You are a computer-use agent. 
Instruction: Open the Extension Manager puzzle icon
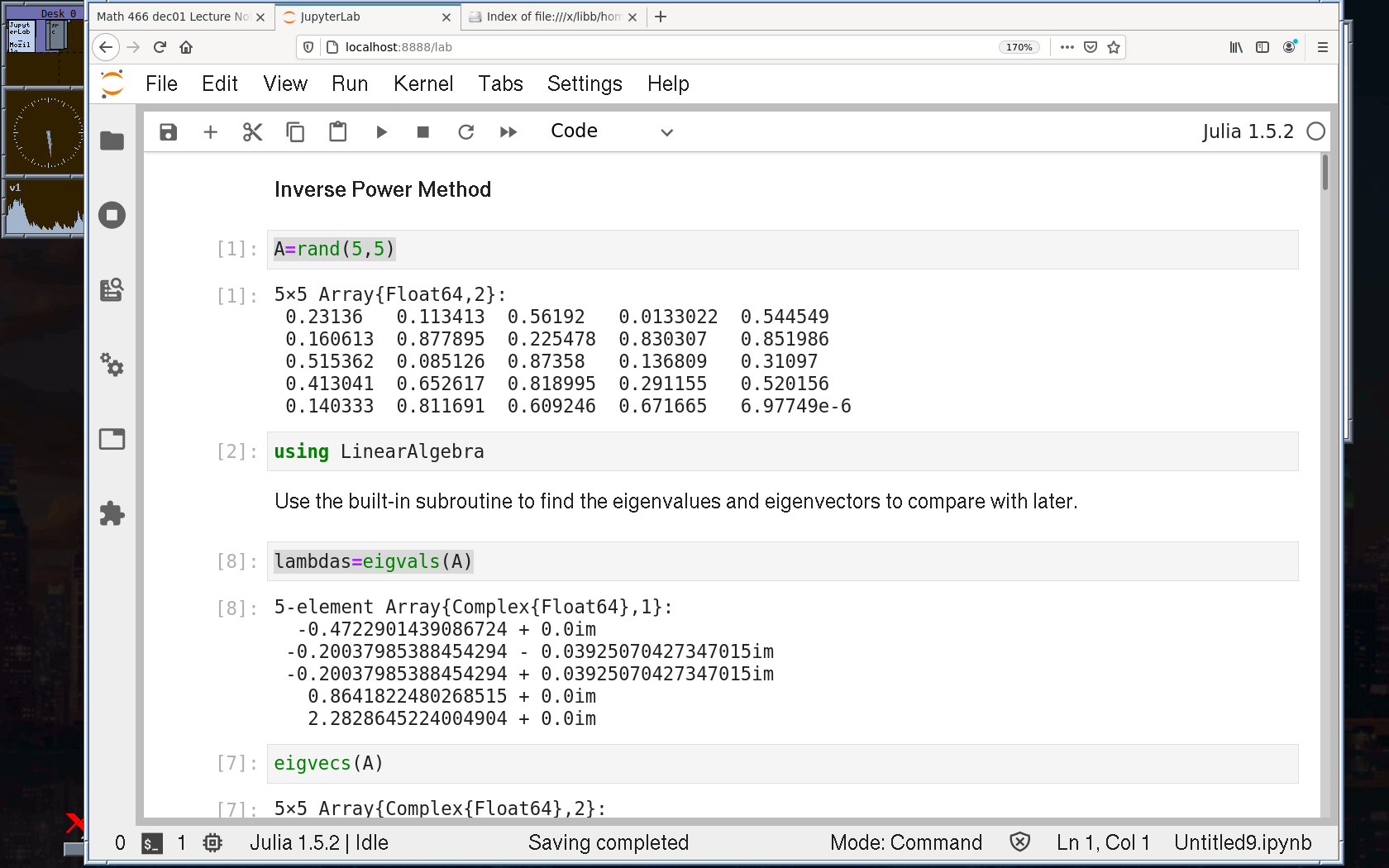(112, 513)
